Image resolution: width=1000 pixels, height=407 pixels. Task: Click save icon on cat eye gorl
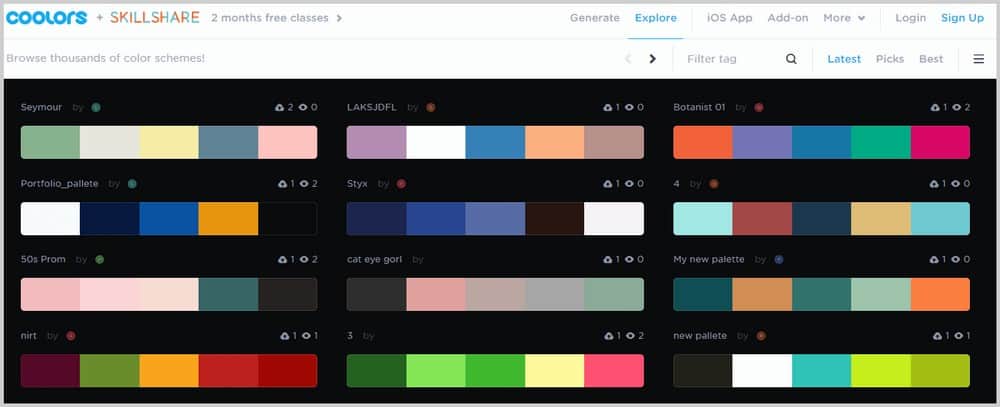point(608,260)
